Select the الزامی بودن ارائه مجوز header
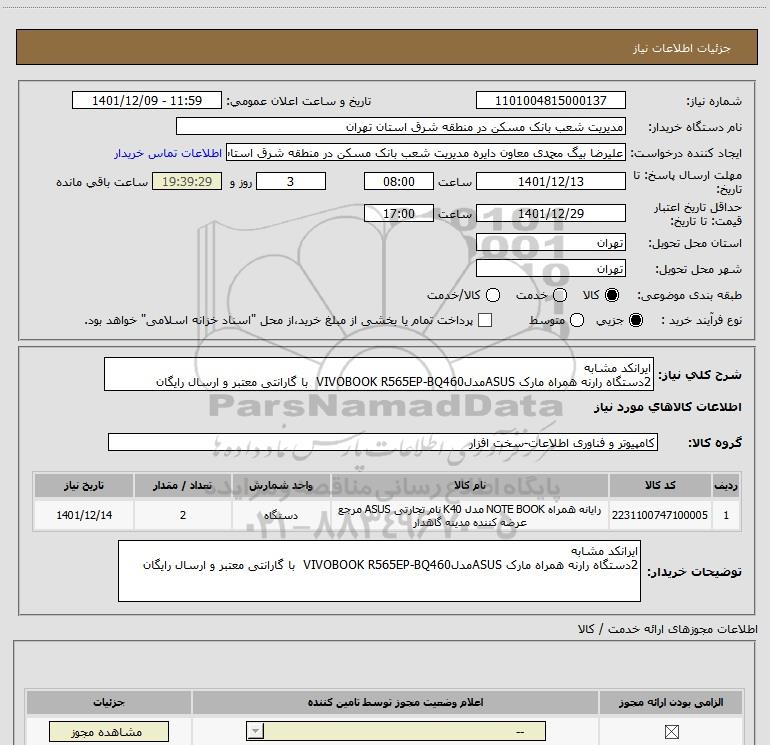Image resolution: width=770 pixels, height=745 pixels. (670, 702)
